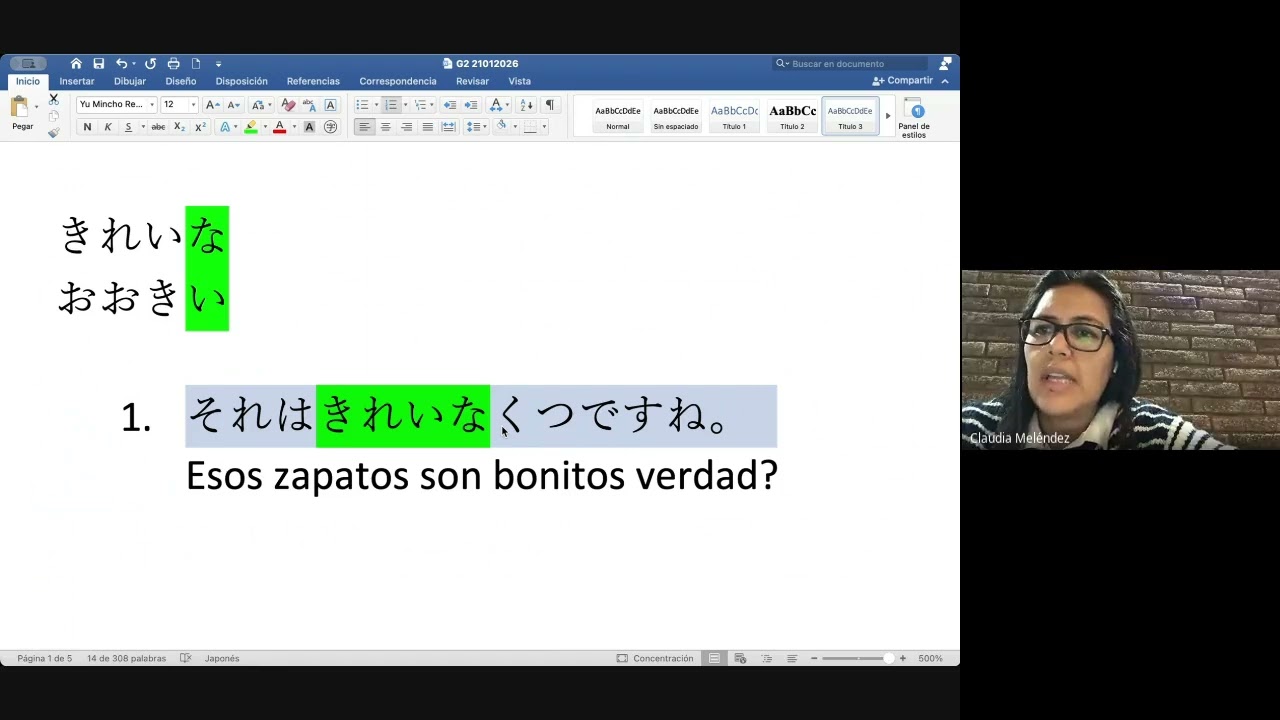Switch to print layout view icon
Image resolution: width=1280 pixels, height=720 pixels.
(714, 658)
